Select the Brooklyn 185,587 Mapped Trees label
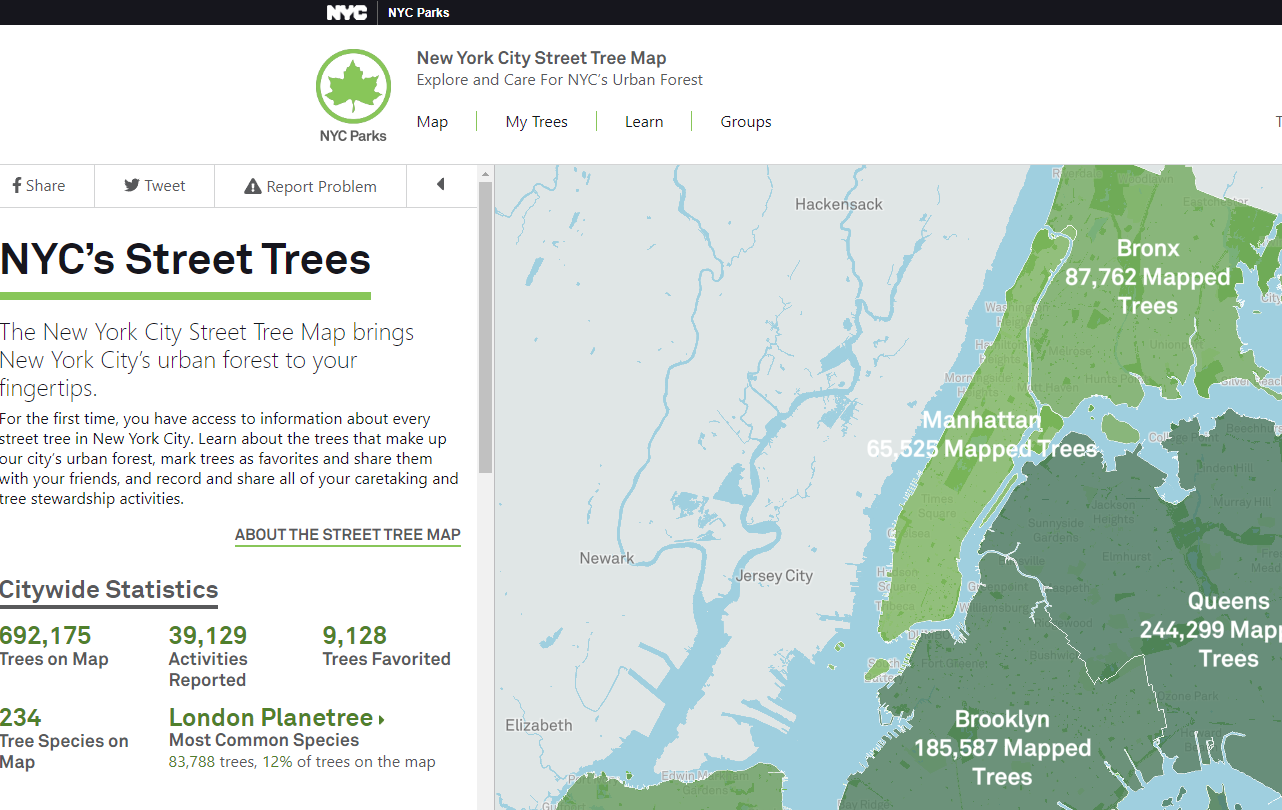Viewport: 1282px width, 810px height. point(1002,748)
